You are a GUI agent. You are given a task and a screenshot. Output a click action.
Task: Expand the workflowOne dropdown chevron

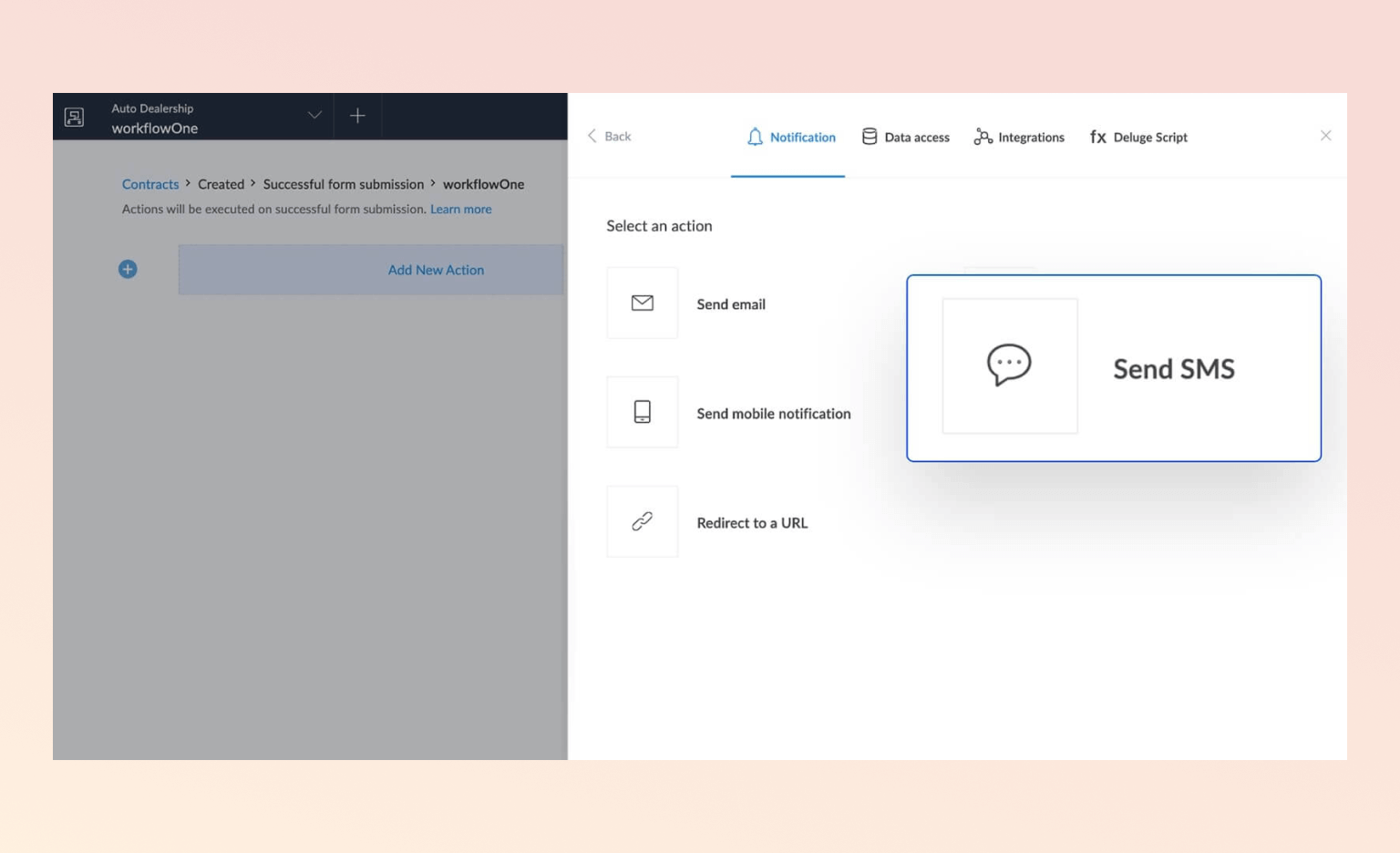tap(314, 116)
